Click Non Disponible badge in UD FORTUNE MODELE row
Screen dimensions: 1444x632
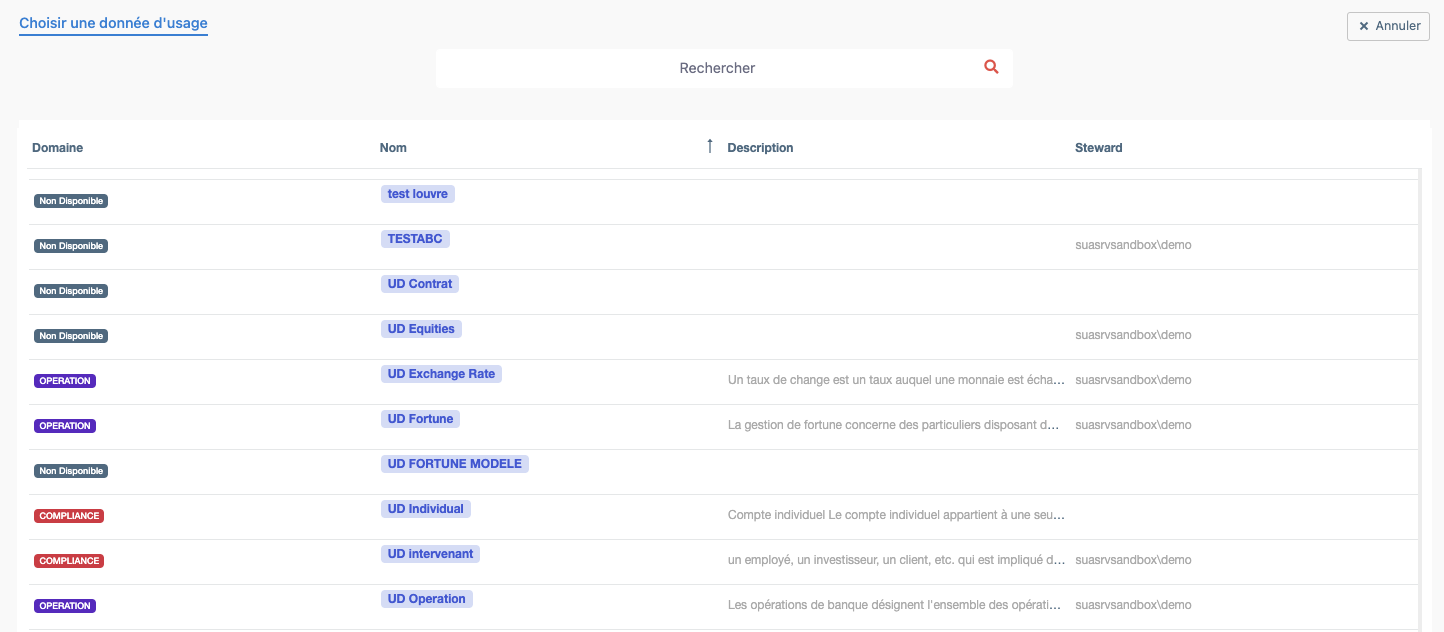(x=71, y=471)
